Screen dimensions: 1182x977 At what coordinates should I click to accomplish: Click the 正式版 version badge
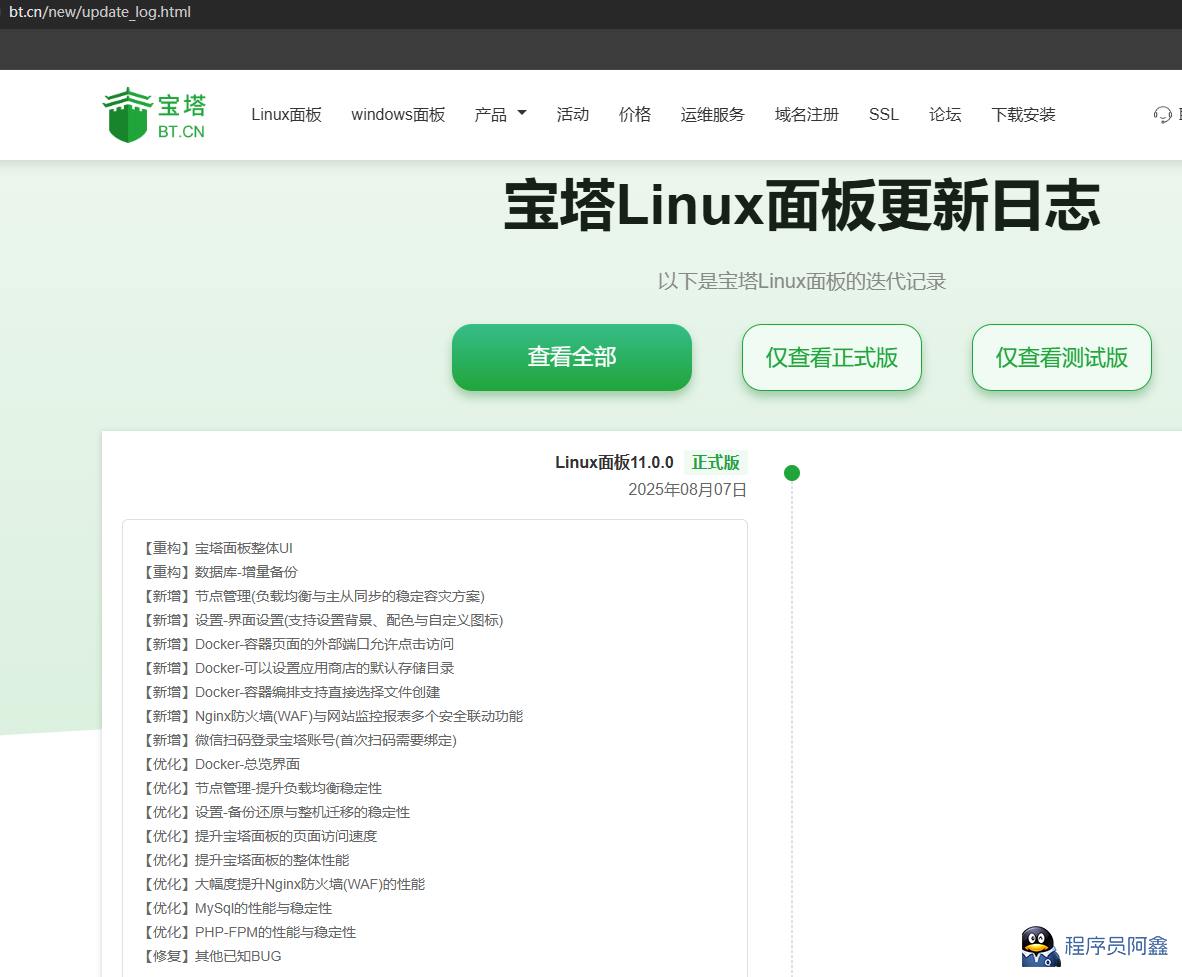(x=716, y=462)
